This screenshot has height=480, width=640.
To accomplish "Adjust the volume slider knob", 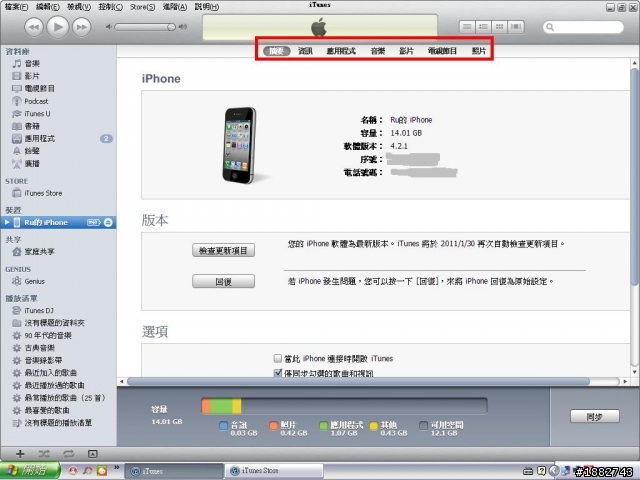I will pyautogui.click(x=171, y=27).
